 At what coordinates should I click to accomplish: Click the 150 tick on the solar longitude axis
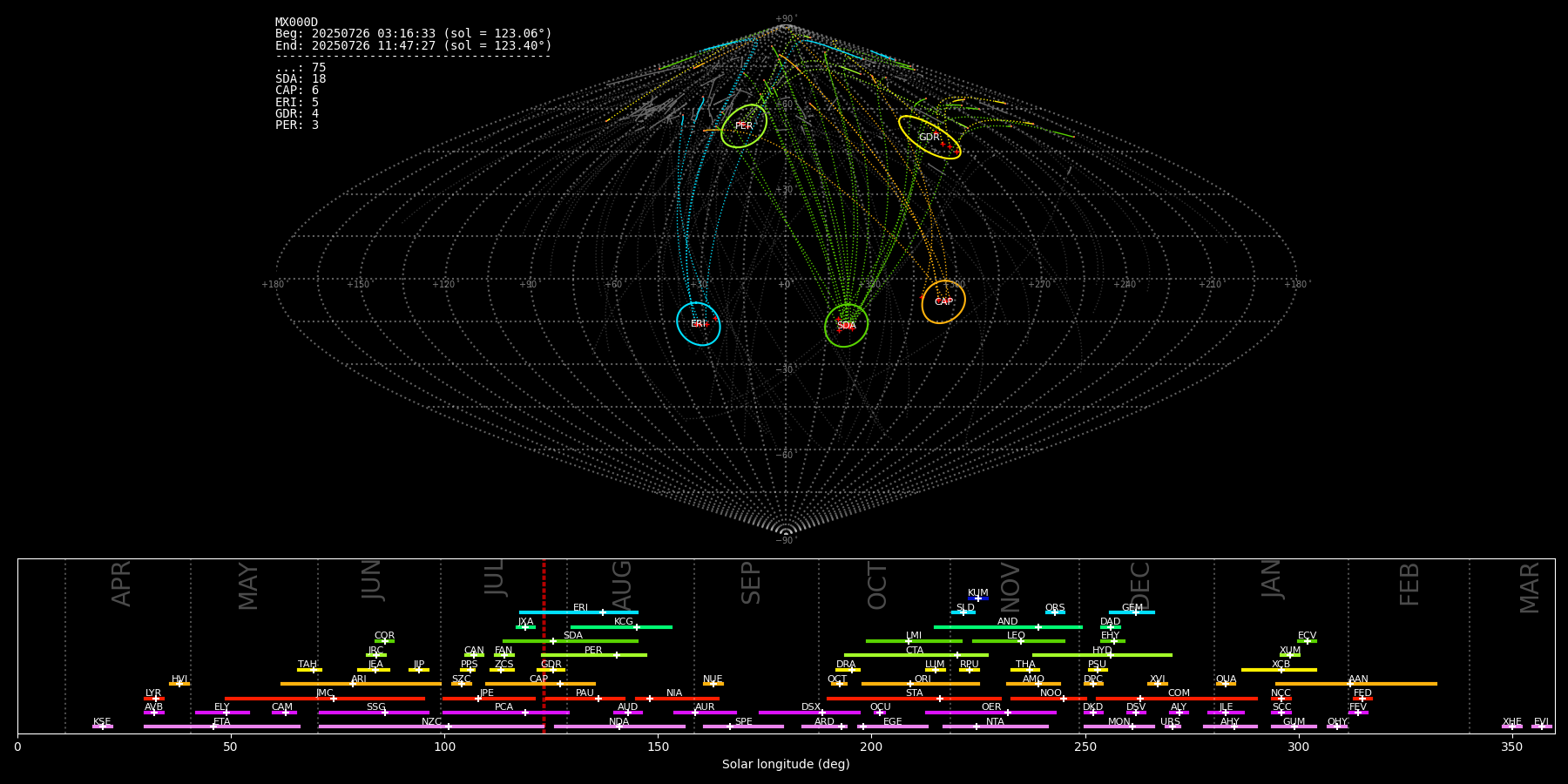(x=658, y=747)
